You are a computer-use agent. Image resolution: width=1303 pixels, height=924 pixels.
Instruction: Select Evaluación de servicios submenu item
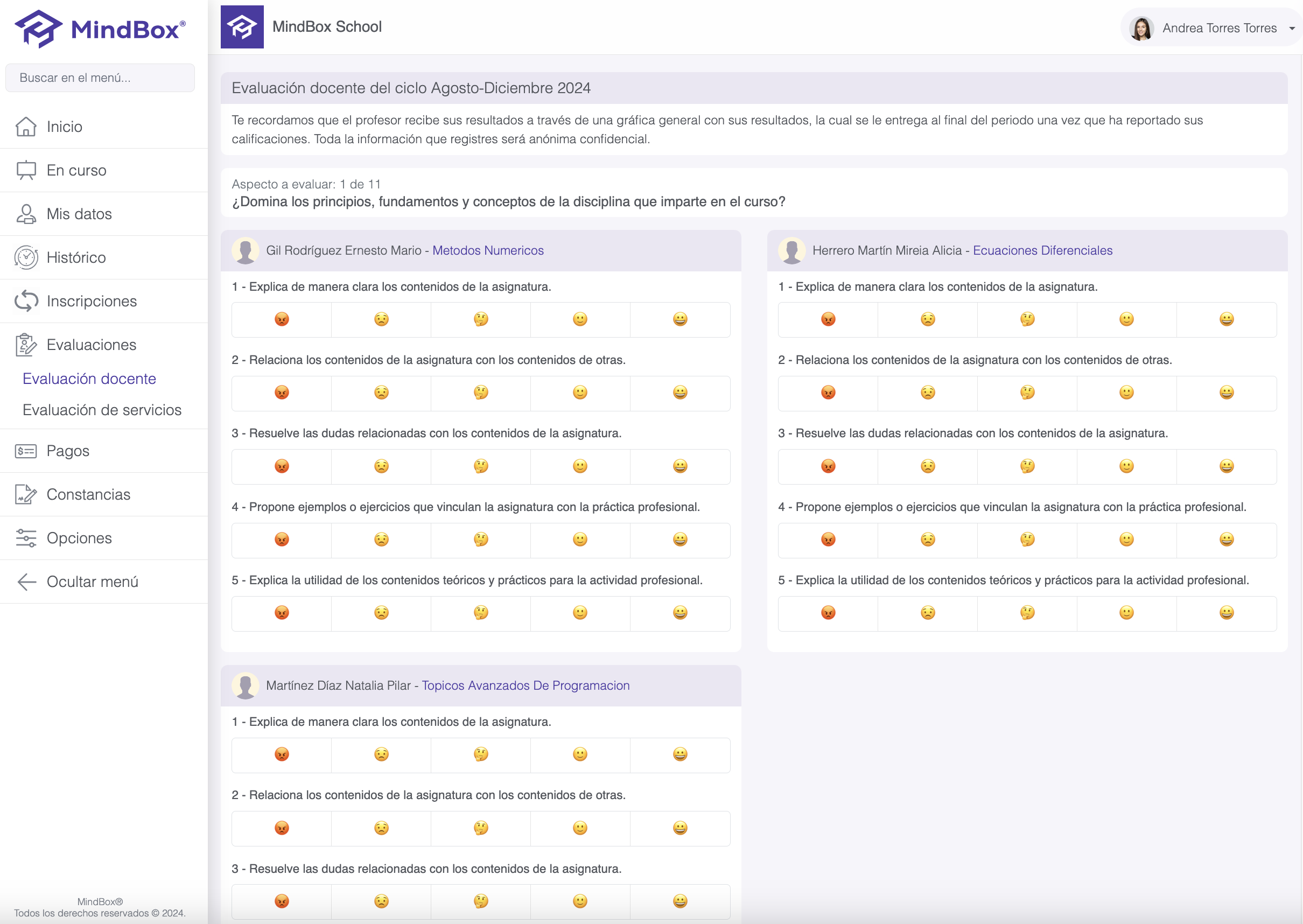(x=102, y=410)
